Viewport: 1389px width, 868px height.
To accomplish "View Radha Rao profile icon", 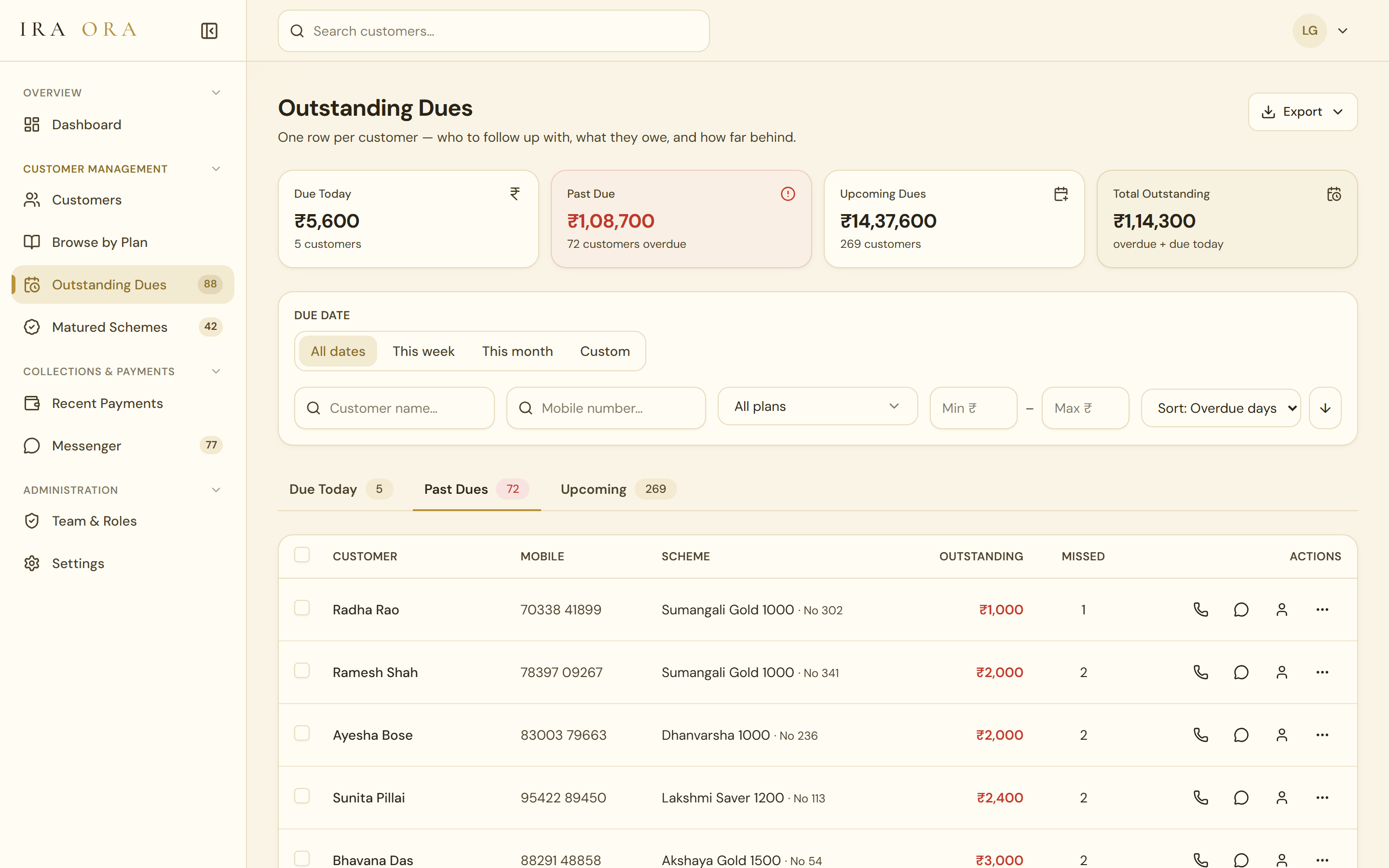I will [x=1281, y=609].
